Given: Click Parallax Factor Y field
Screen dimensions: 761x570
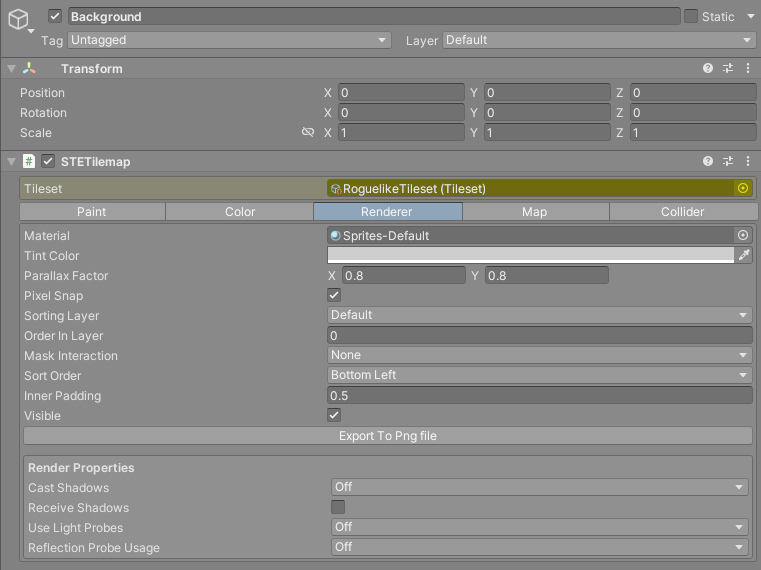Looking at the screenshot, I should (546, 275).
